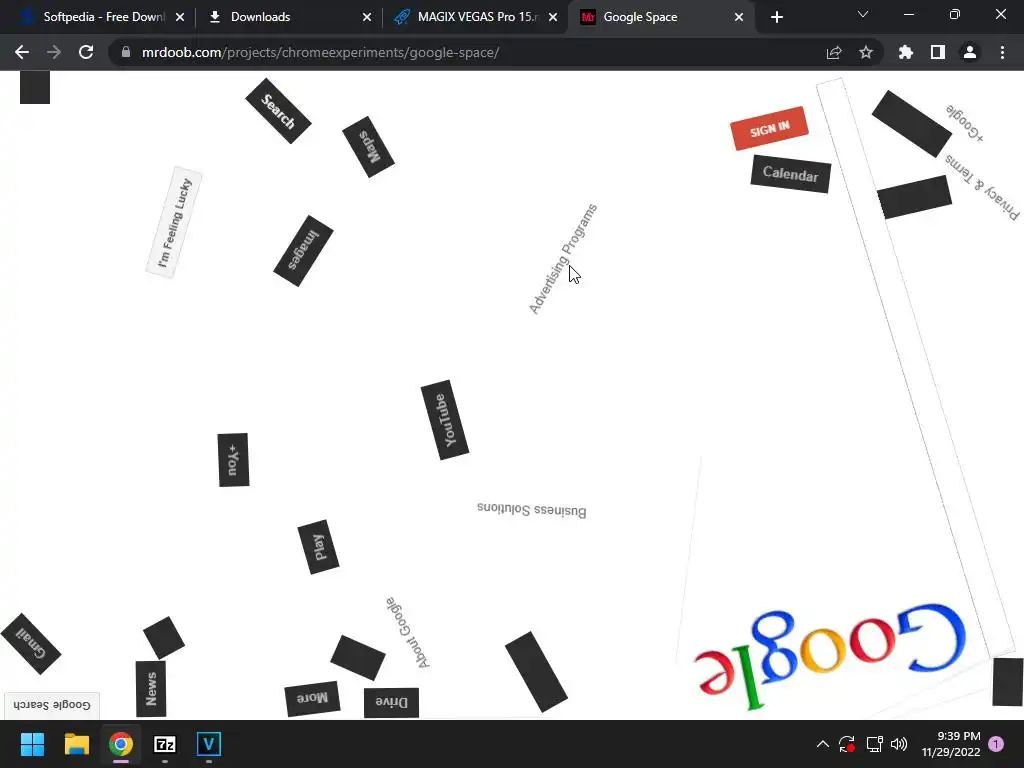Screen dimensions: 1024x768
Task: Click the red SIGN IN button
Action: point(769,129)
